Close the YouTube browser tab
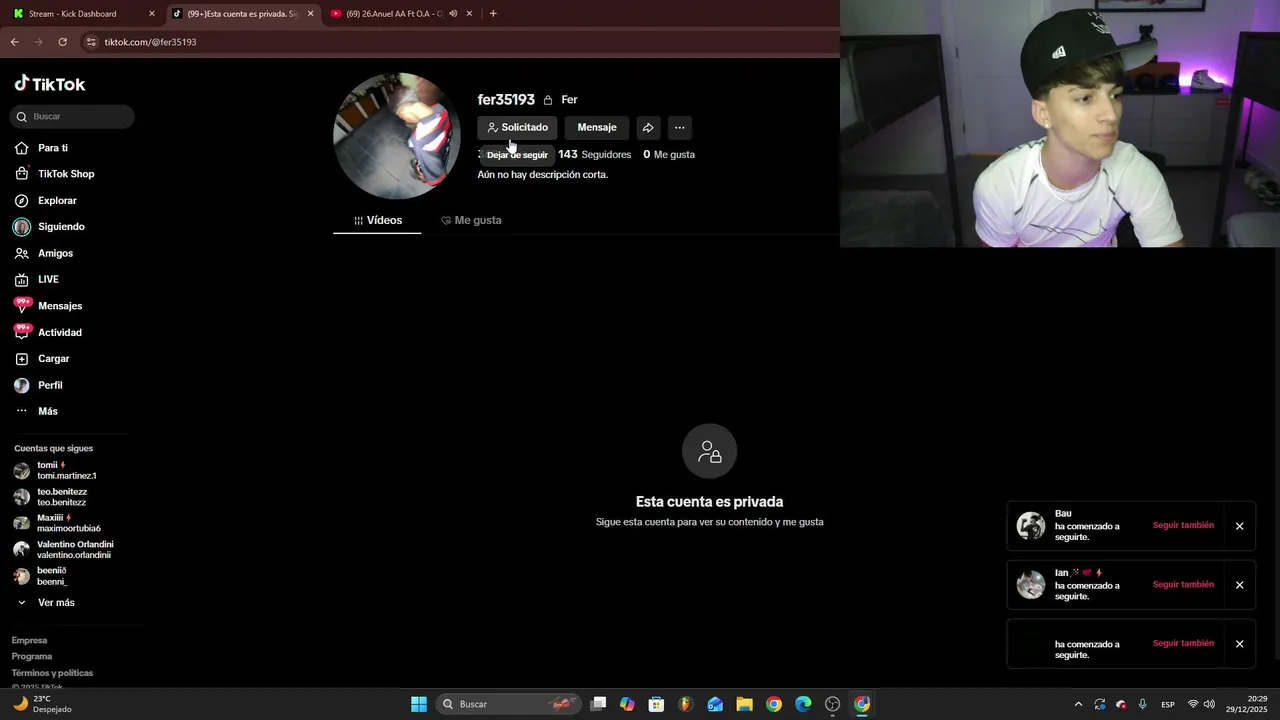The width and height of the screenshot is (1280, 720). click(469, 14)
